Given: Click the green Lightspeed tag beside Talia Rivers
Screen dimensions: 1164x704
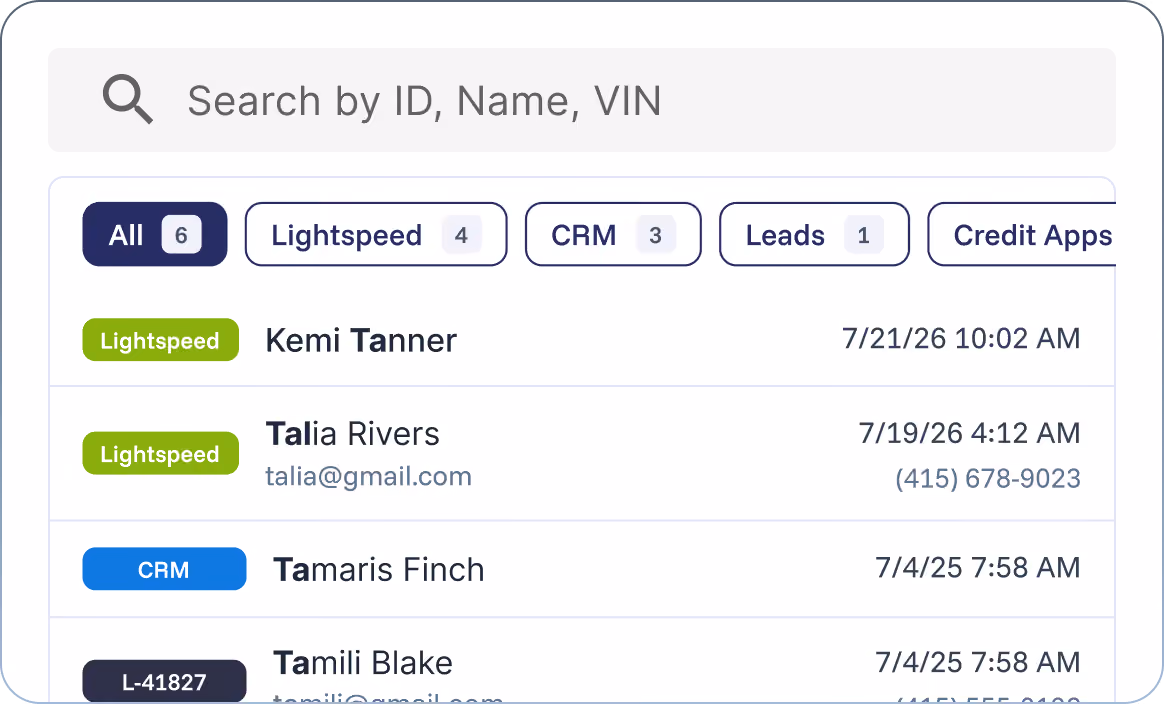Looking at the screenshot, I should coord(160,453).
